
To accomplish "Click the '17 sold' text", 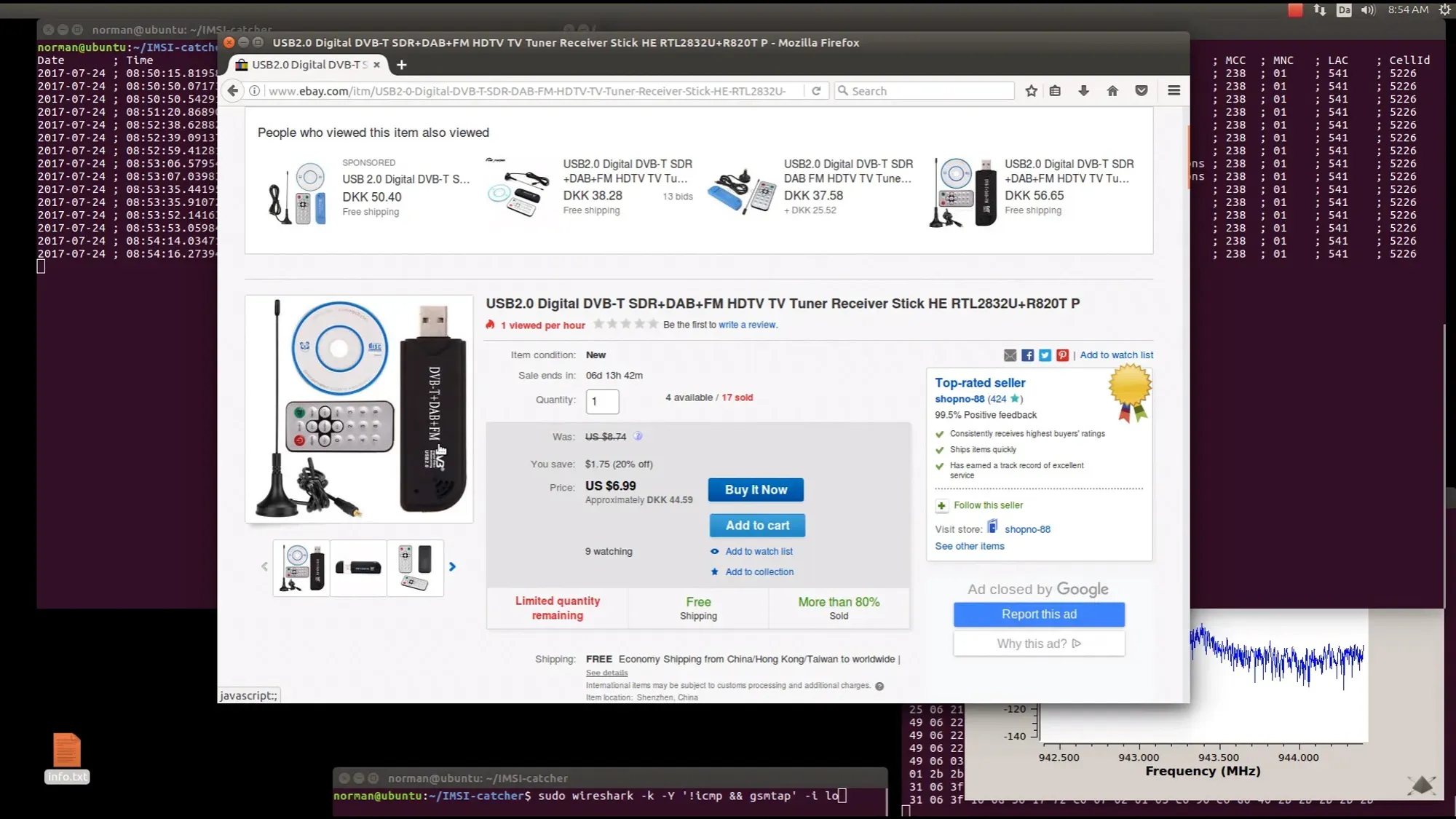I will click(737, 397).
